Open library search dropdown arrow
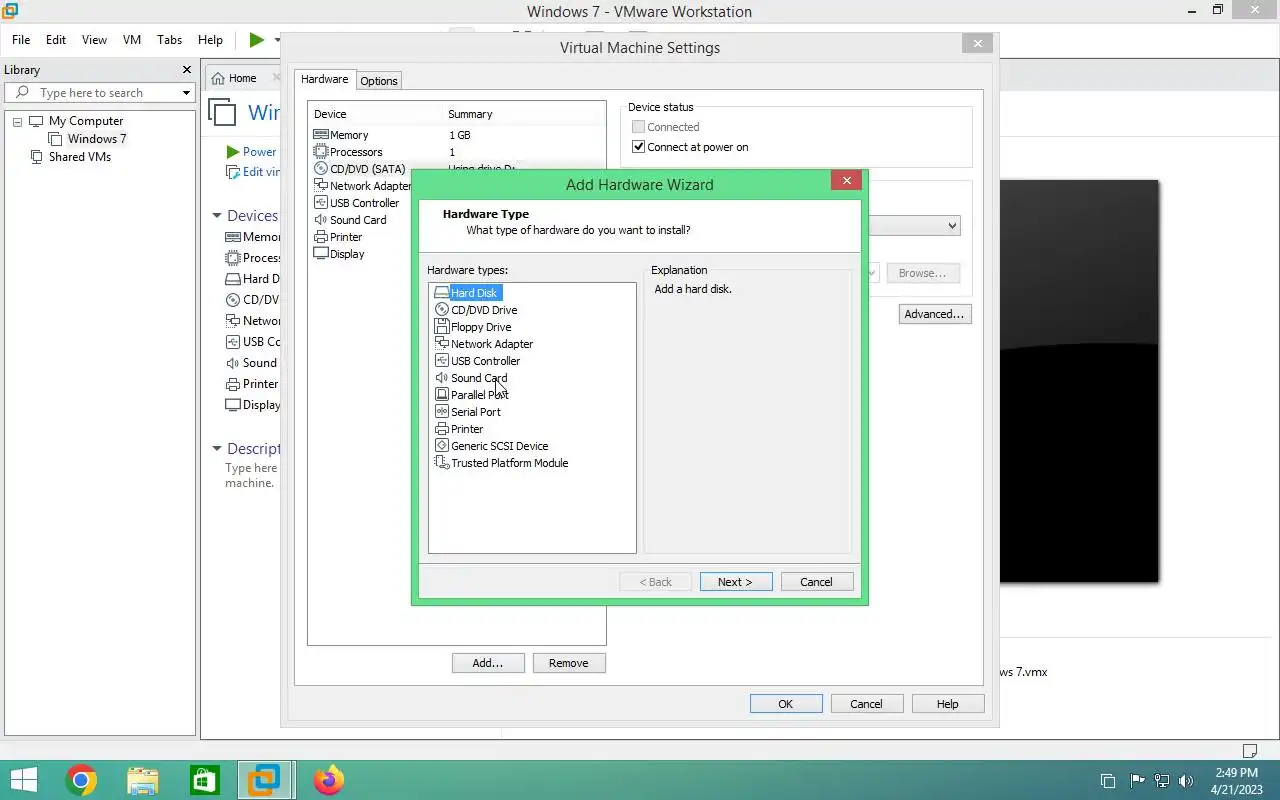Viewport: 1280px width, 800px height. [186, 93]
